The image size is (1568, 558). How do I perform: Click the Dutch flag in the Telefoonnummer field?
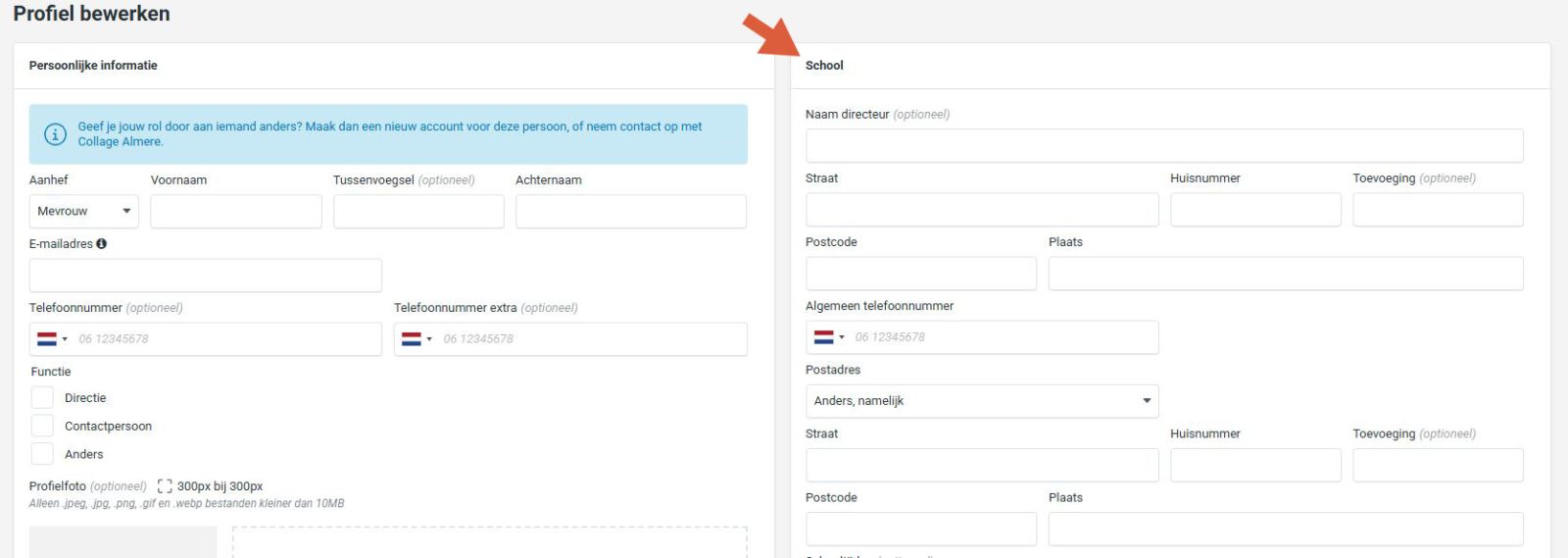47,339
